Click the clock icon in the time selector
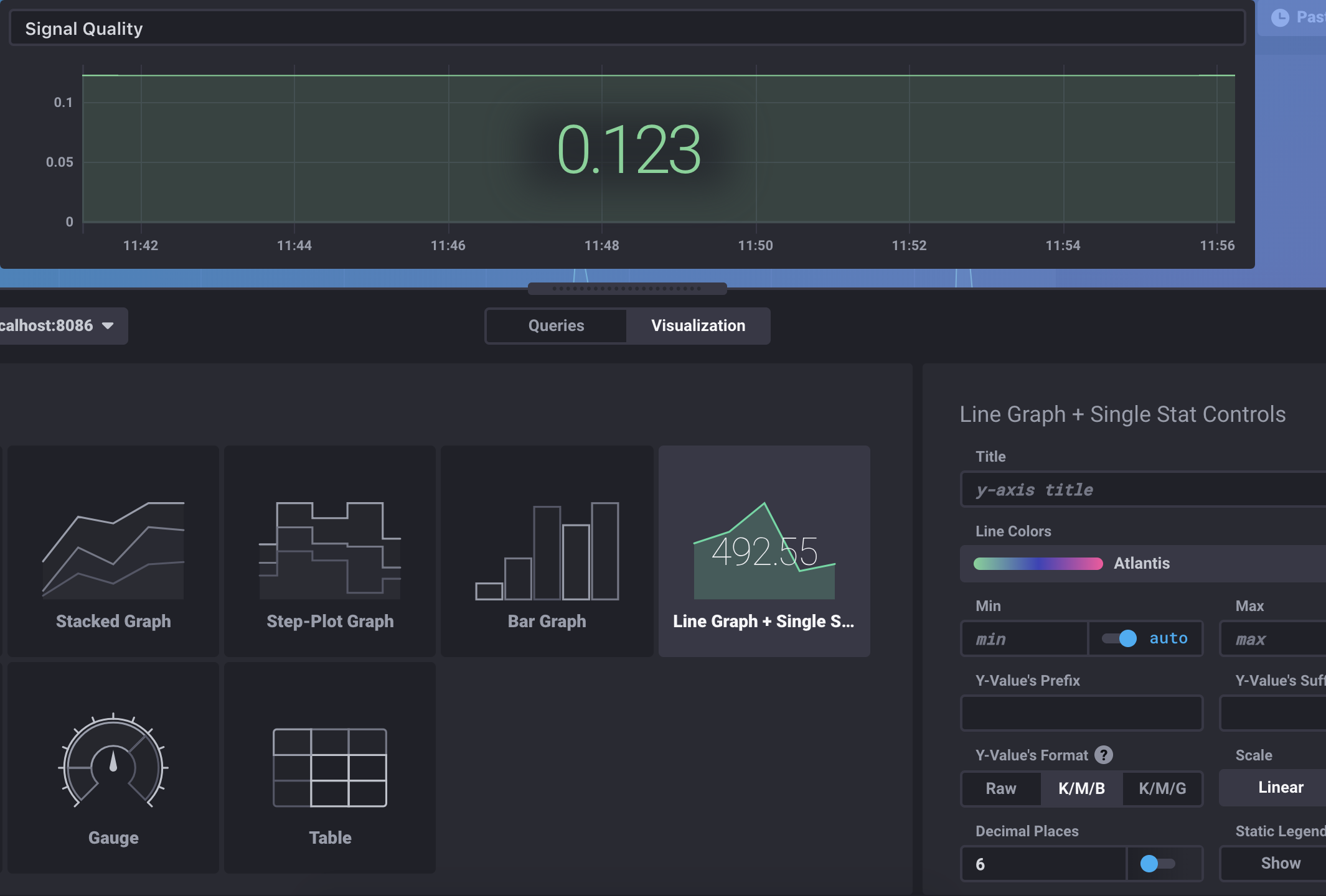 tap(1281, 17)
